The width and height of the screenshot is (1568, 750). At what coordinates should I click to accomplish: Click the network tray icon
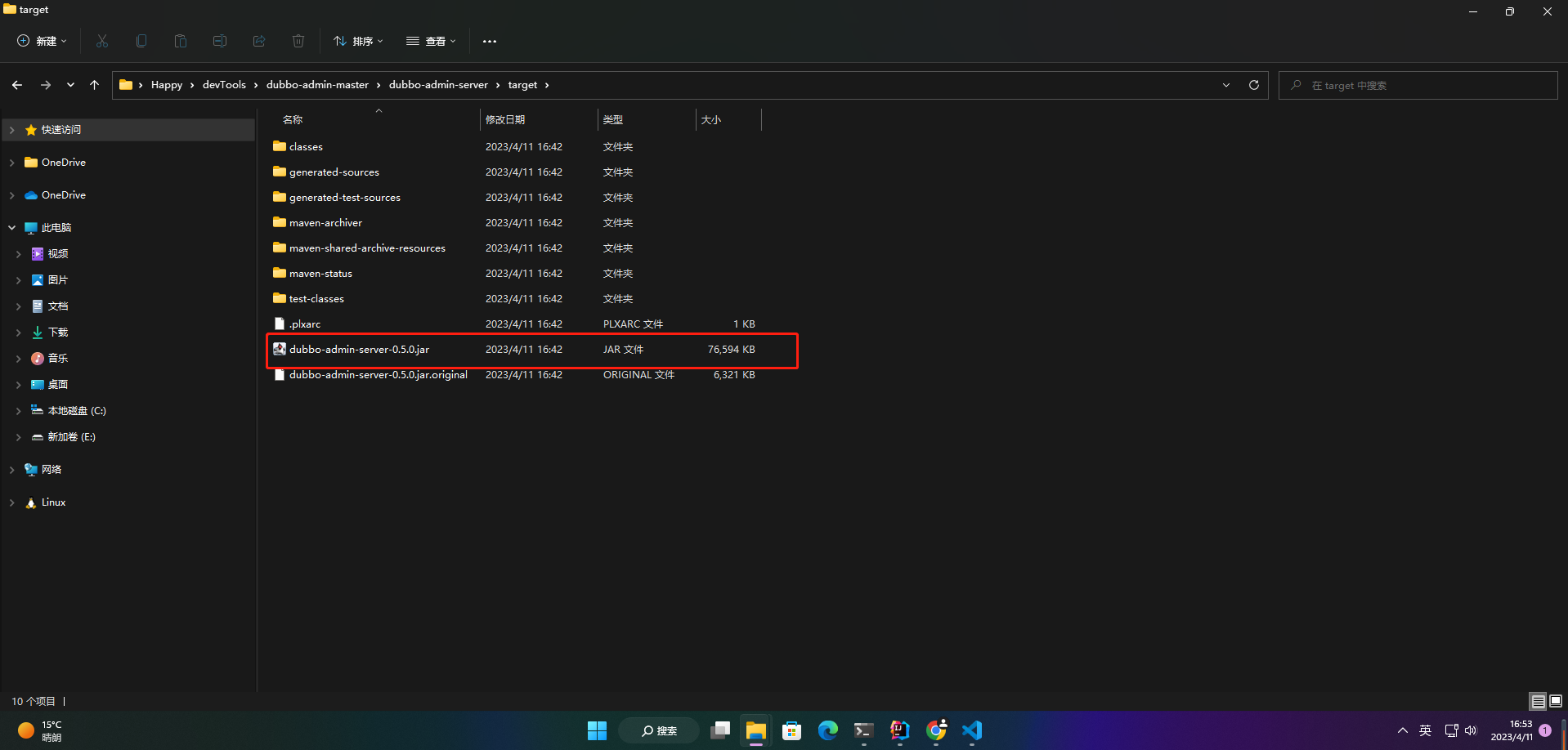[1451, 730]
